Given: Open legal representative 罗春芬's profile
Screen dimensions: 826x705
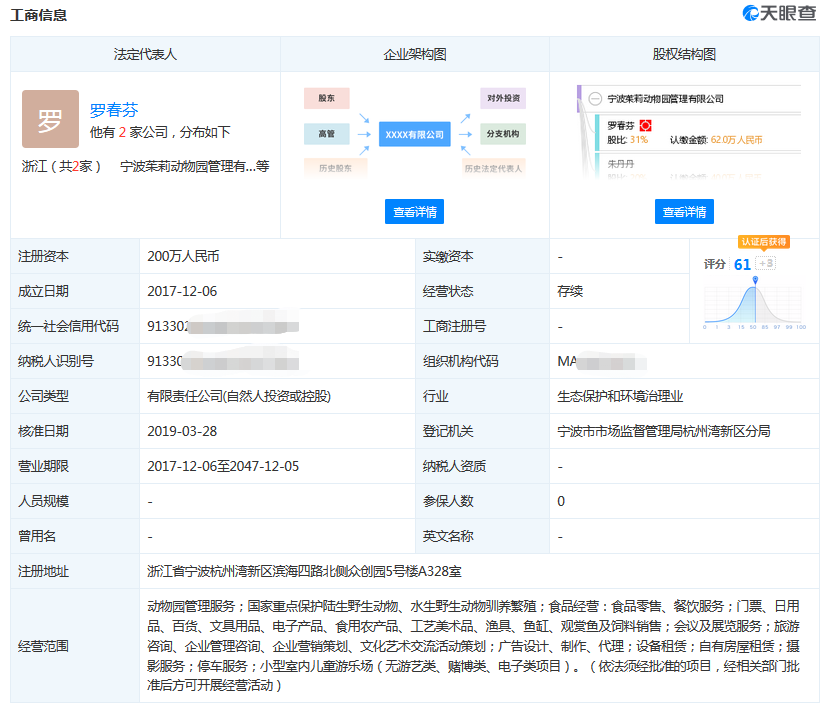Looking at the screenshot, I should pyautogui.click(x=114, y=111).
